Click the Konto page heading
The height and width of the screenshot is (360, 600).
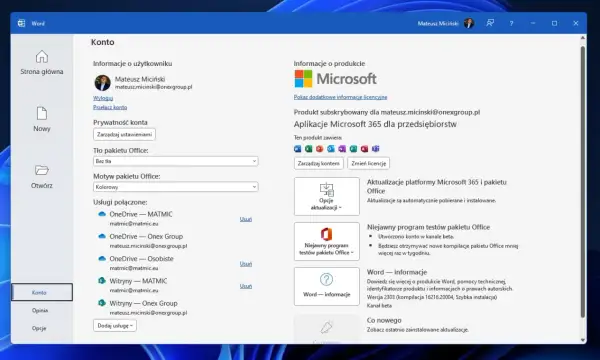103,42
